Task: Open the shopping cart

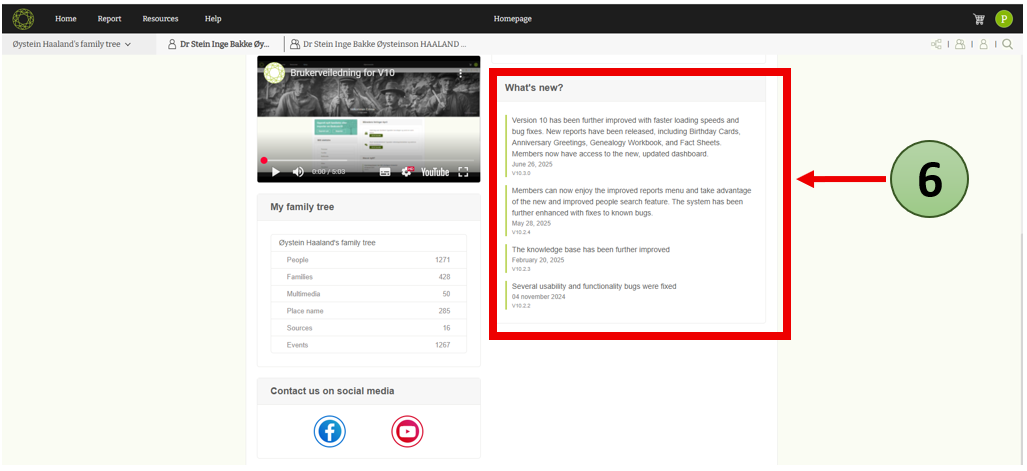Action: (x=978, y=19)
